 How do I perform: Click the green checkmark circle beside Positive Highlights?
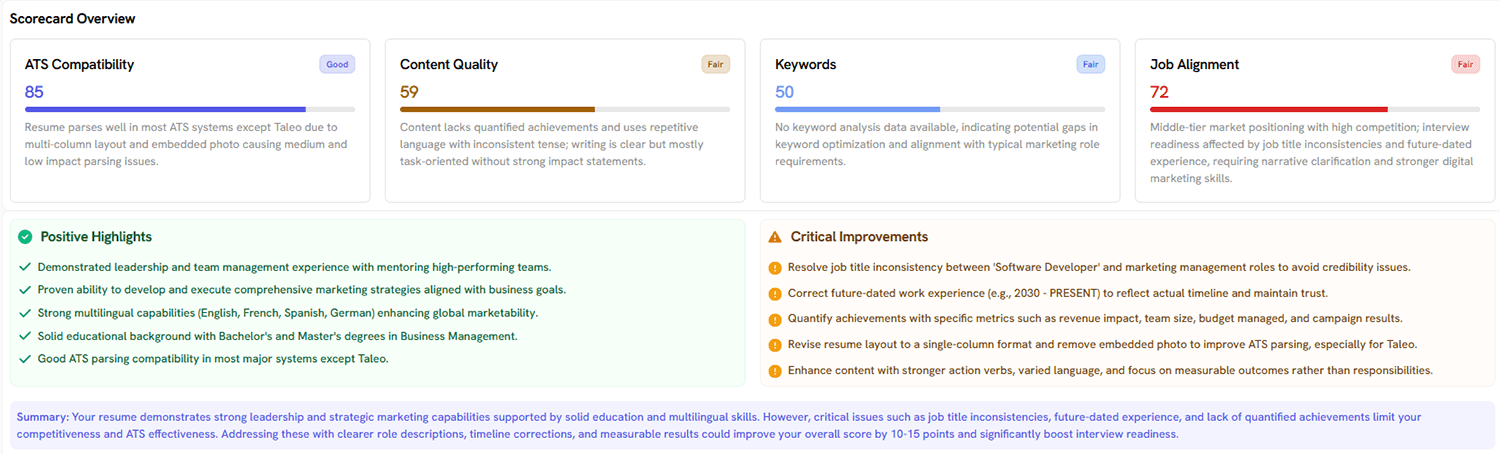pos(25,237)
